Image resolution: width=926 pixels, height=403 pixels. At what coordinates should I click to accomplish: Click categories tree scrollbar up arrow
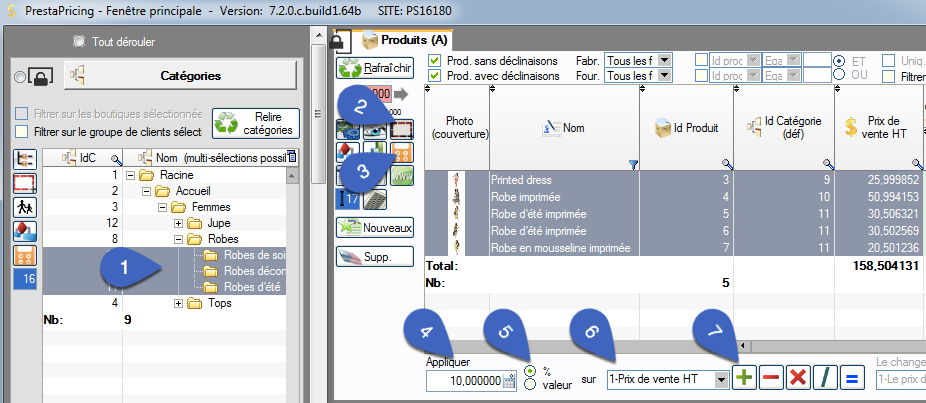coord(291,176)
